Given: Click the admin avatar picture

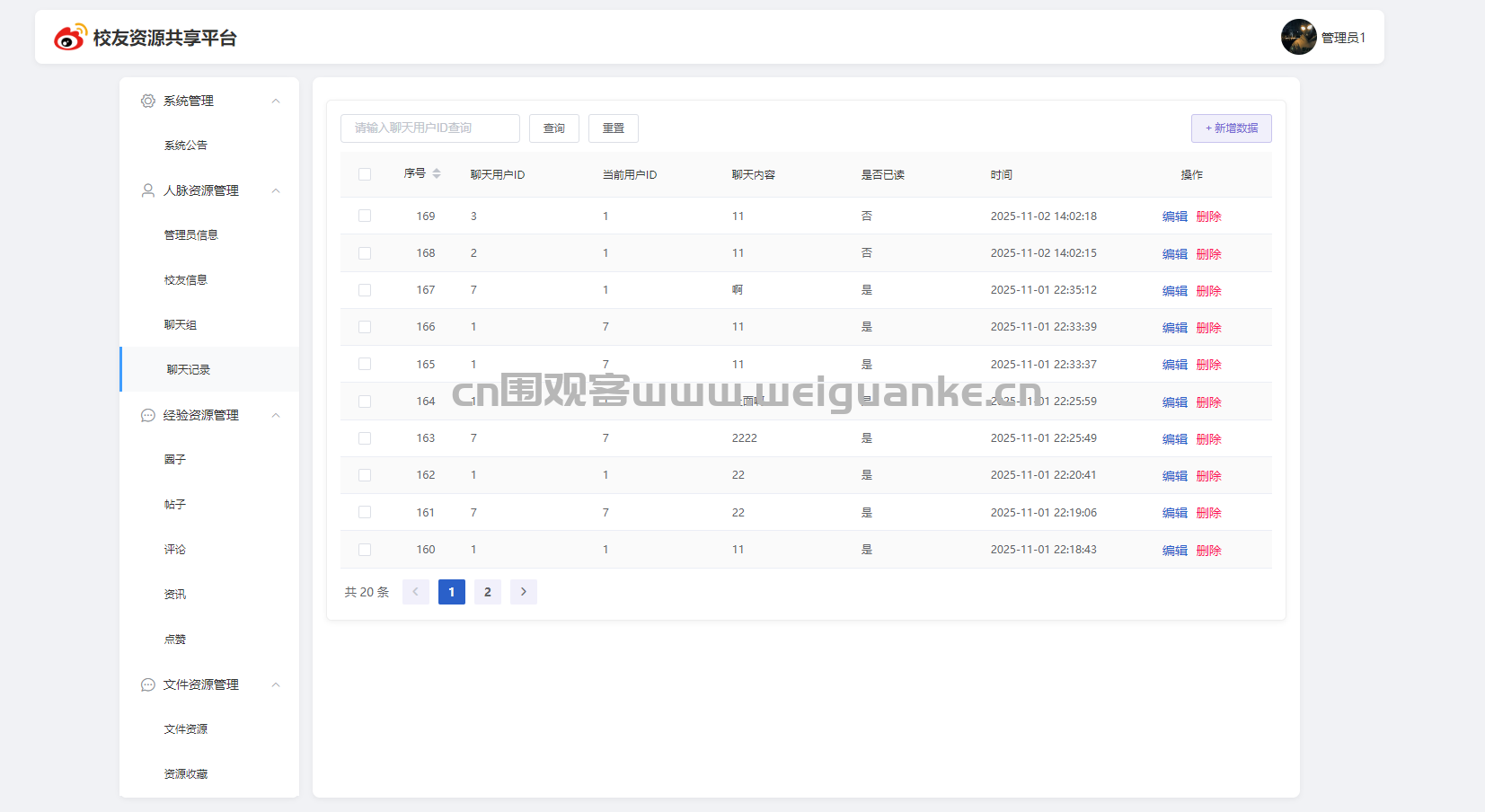Looking at the screenshot, I should (1298, 37).
